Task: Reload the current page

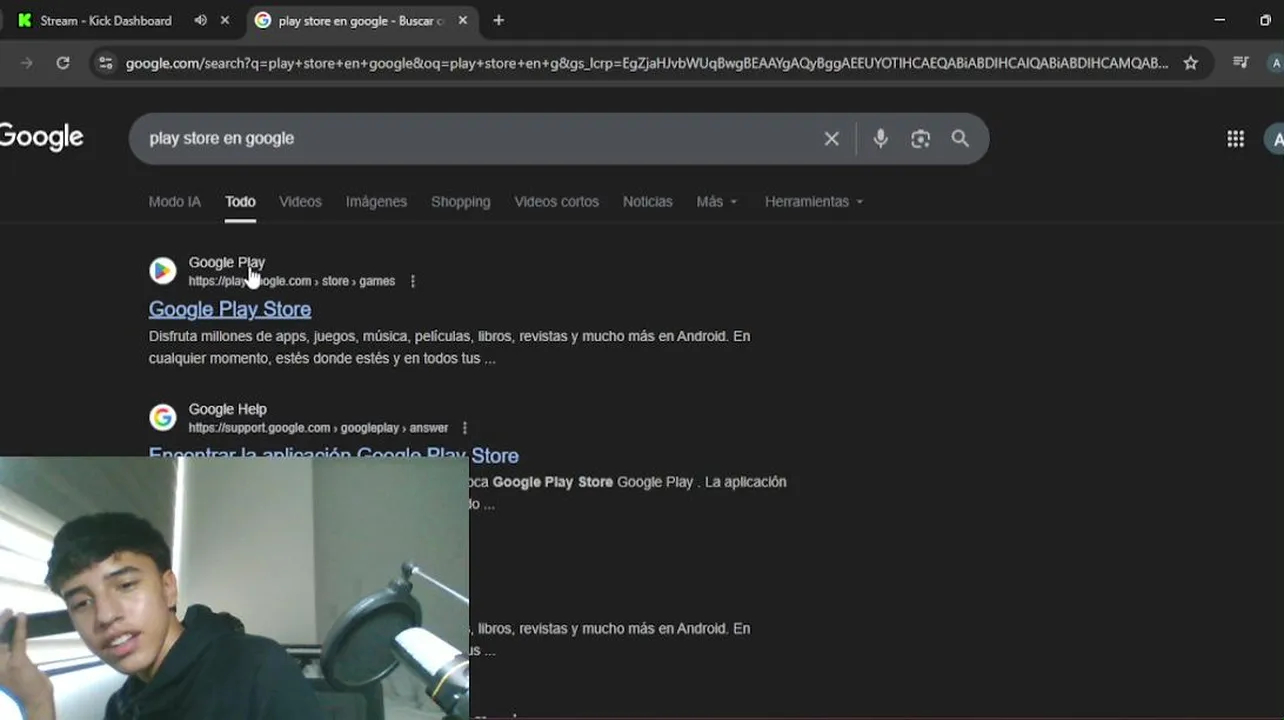Action: point(63,63)
